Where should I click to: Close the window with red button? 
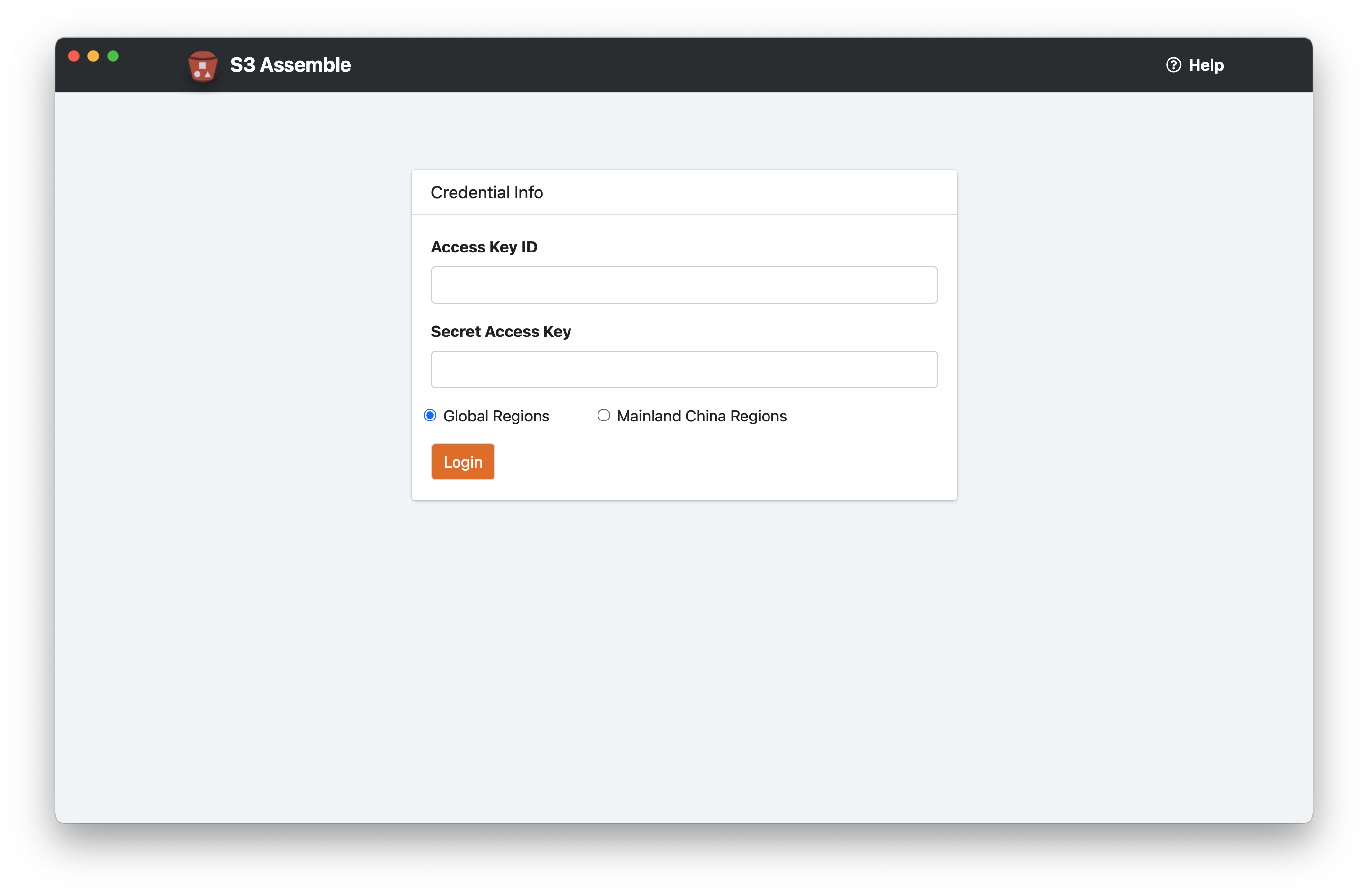point(74,56)
